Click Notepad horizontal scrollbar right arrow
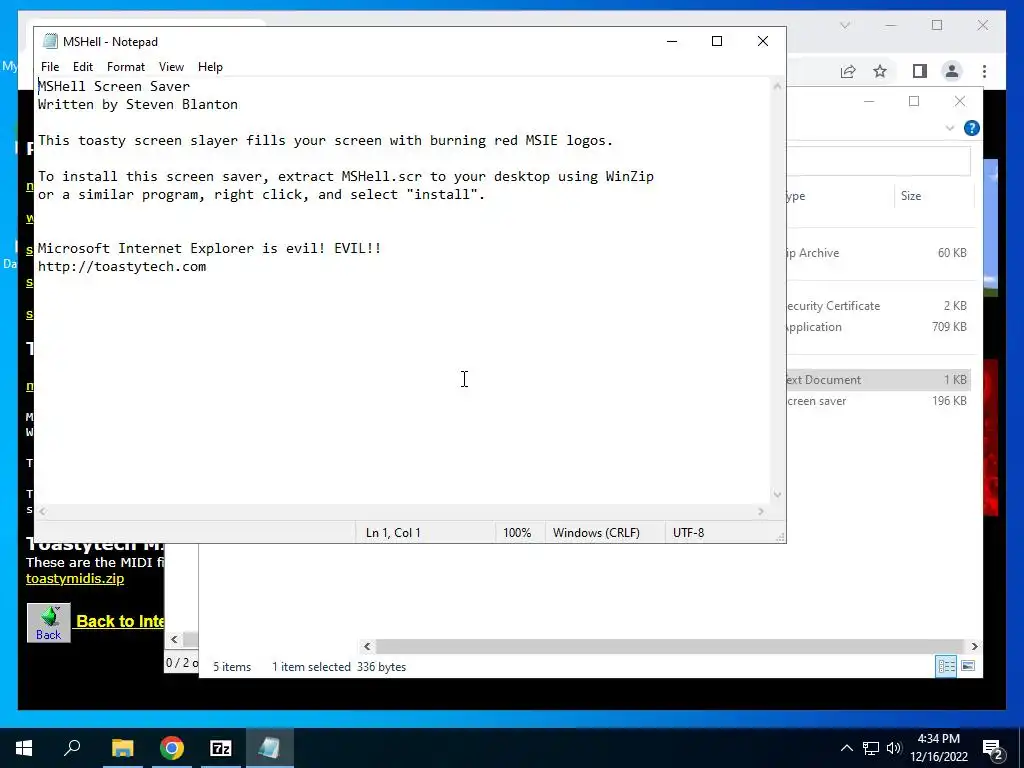 [x=761, y=511]
